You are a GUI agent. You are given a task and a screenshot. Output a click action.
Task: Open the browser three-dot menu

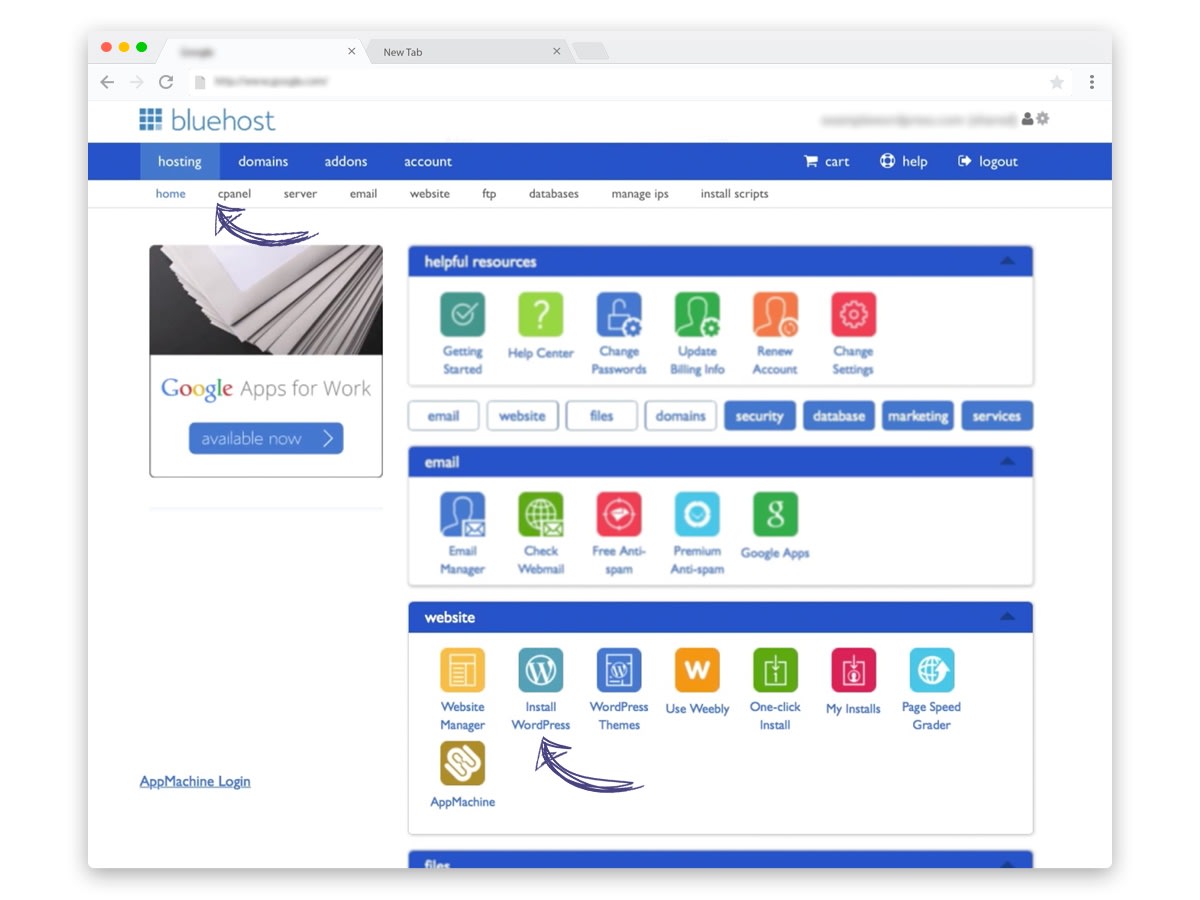[1092, 82]
